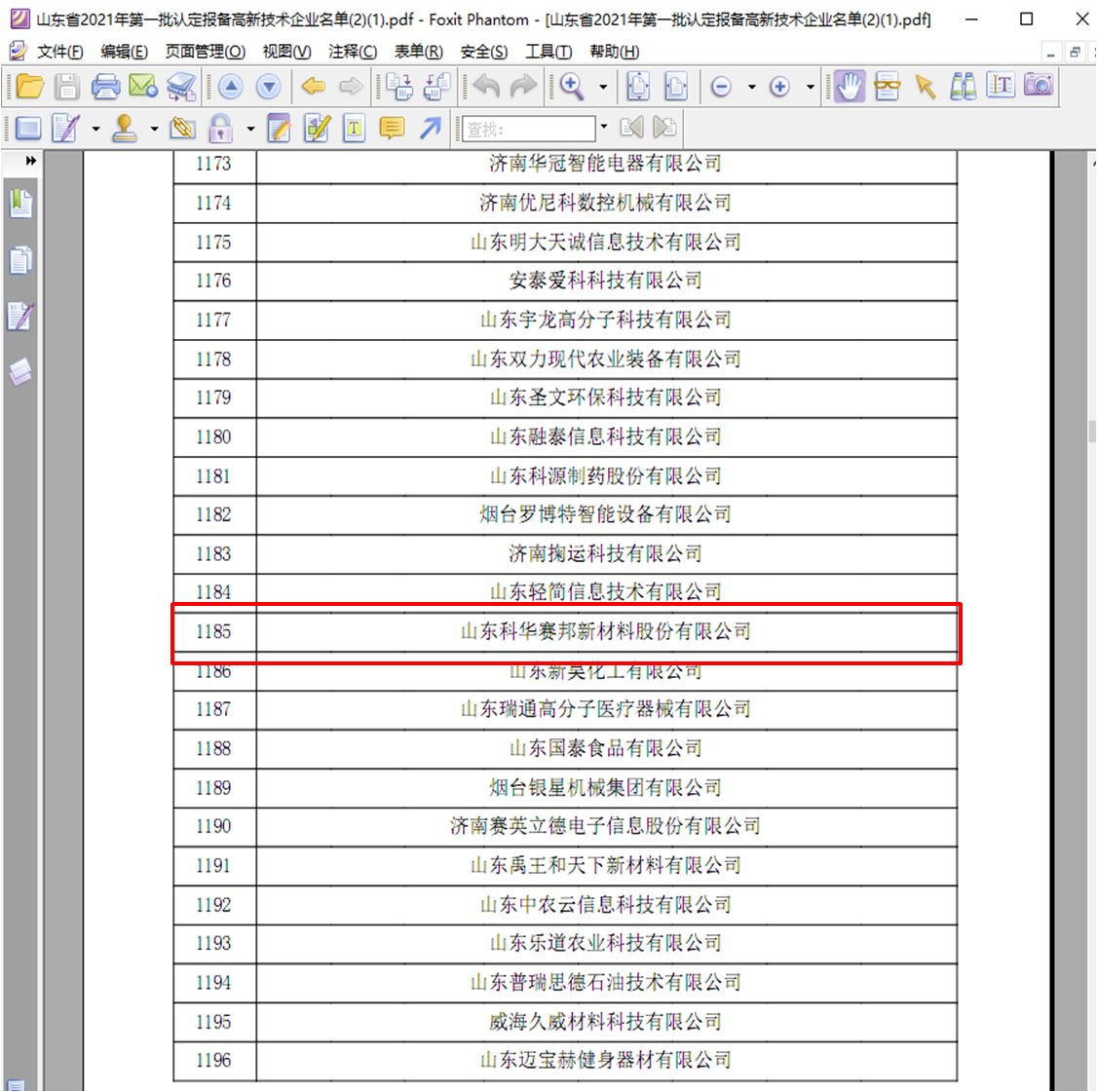Add a note comment with speech-bubble tool
Viewport: 1097px width, 1092px height.
pyautogui.click(x=392, y=129)
